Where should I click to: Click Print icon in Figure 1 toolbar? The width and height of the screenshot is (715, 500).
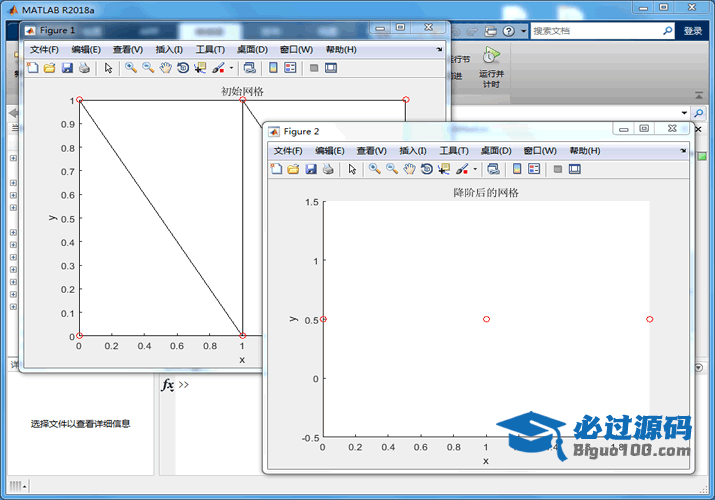coord(84,68)
